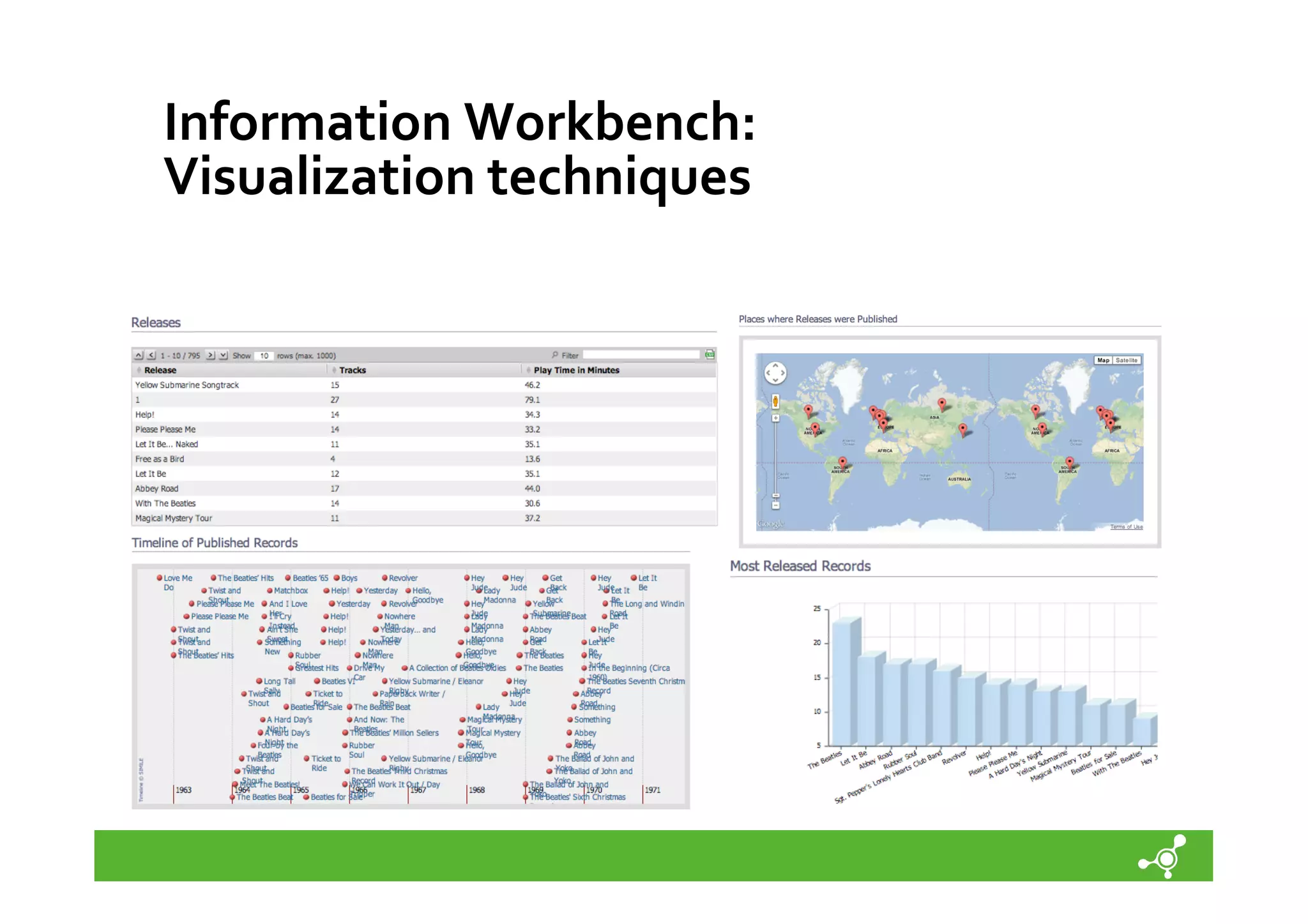
Task: Click the 'Let It Be' chart bar
Action: (871, 699)
